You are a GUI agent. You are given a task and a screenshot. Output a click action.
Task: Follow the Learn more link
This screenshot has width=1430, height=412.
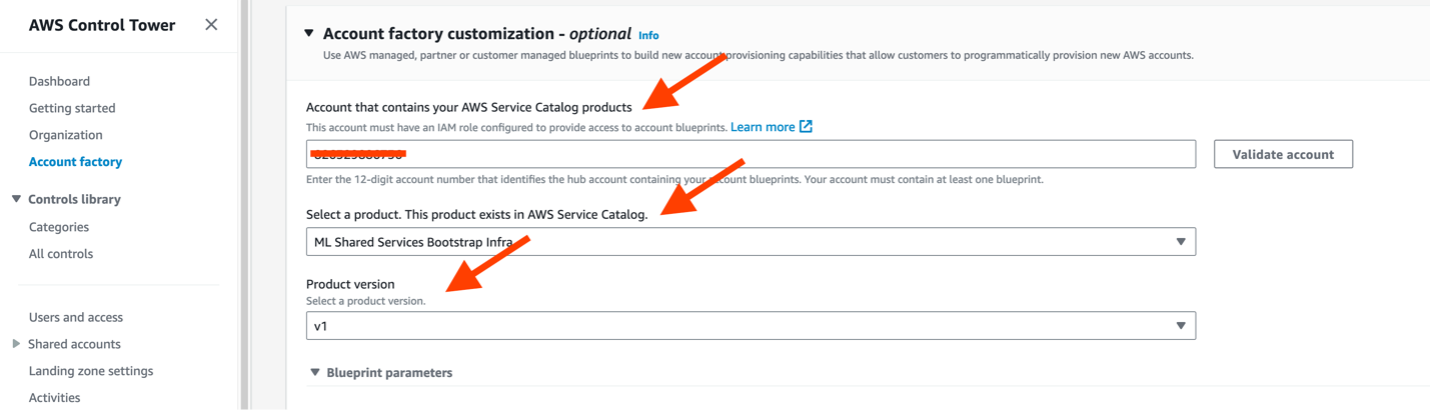(763, 127)
